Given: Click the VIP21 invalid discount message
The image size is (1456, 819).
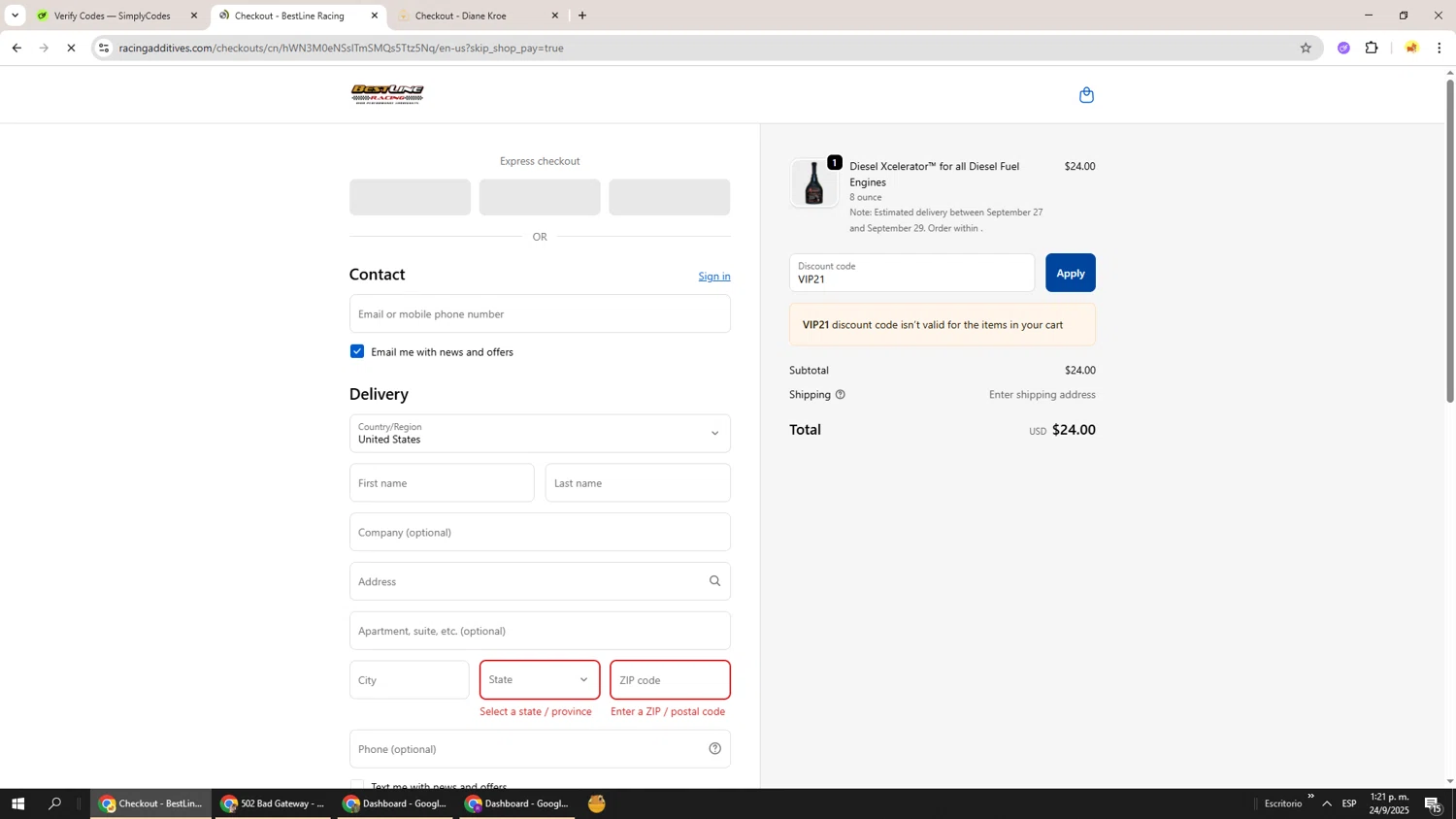Looking at the screenshot, I should pyautogui.click(x=943, y=325).
